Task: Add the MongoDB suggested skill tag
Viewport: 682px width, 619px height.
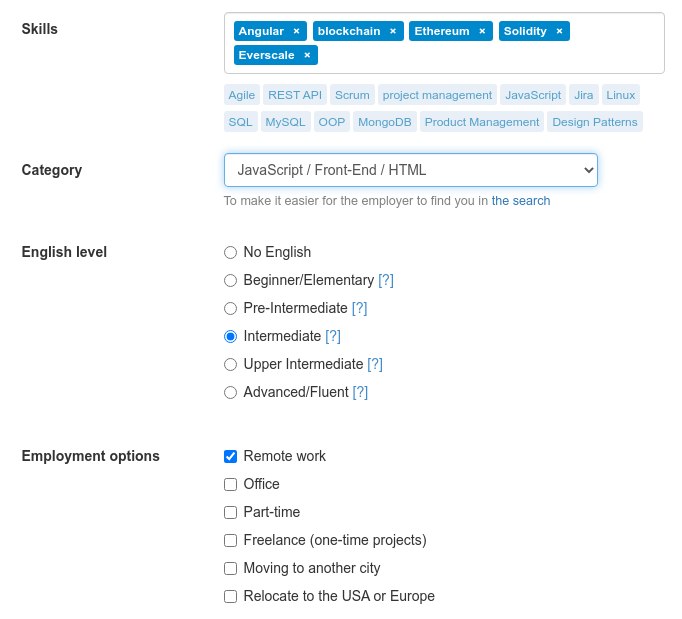Action: tap(383, 122)
